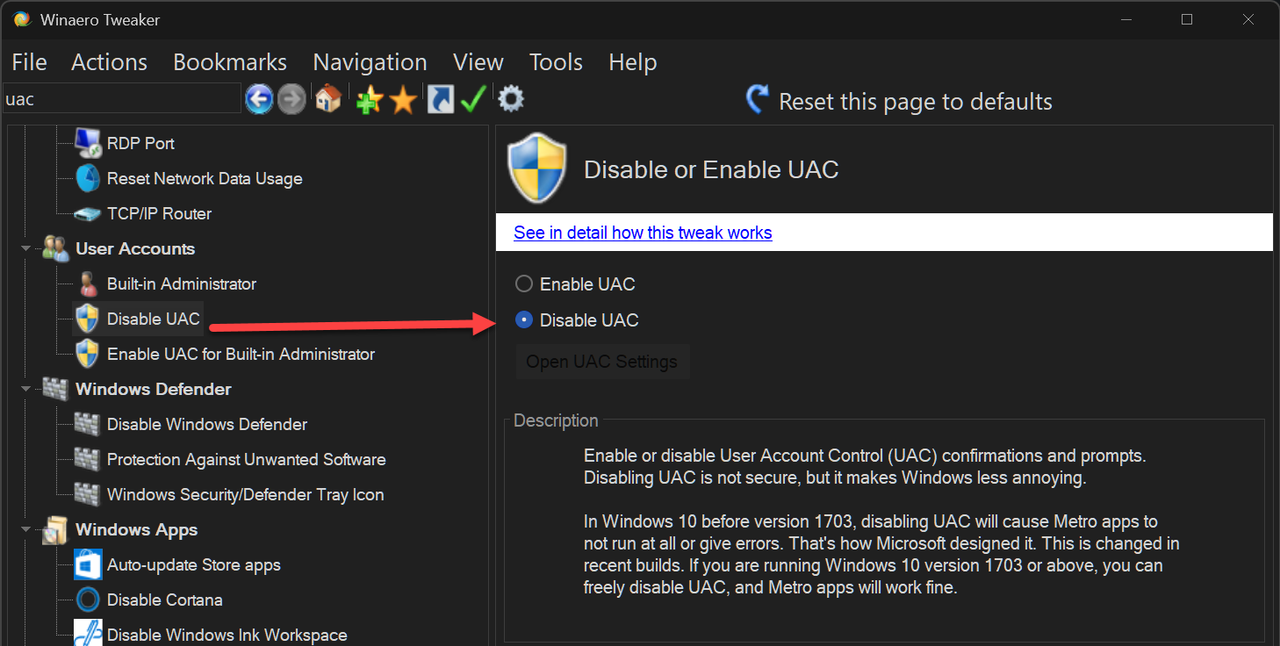This screenshot has width=1280, height=646.
Task: Select Reset Network Data Usage label
Action: tap(205, 179)
